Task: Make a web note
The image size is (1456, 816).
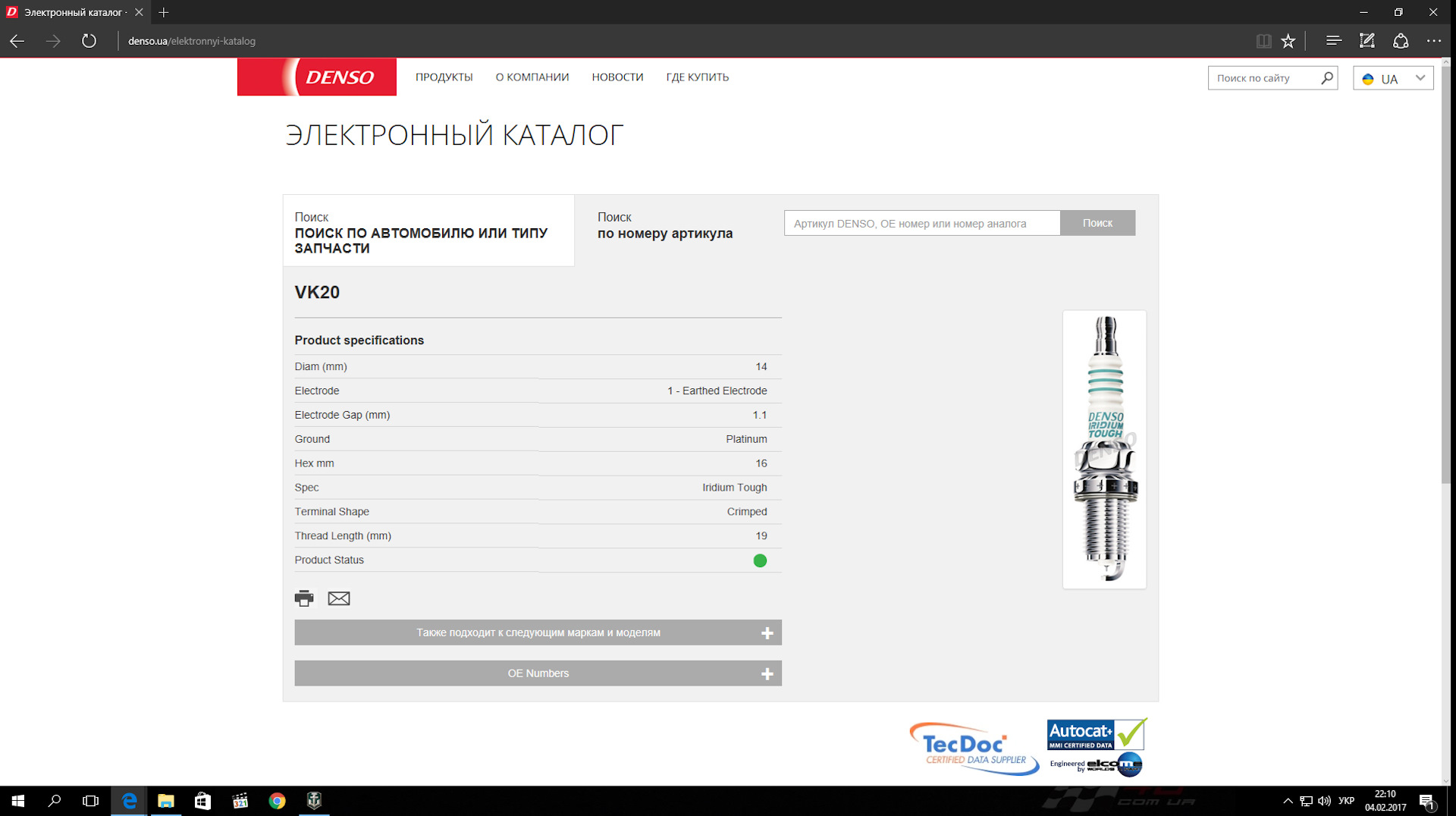Action: pos(1367,41)
